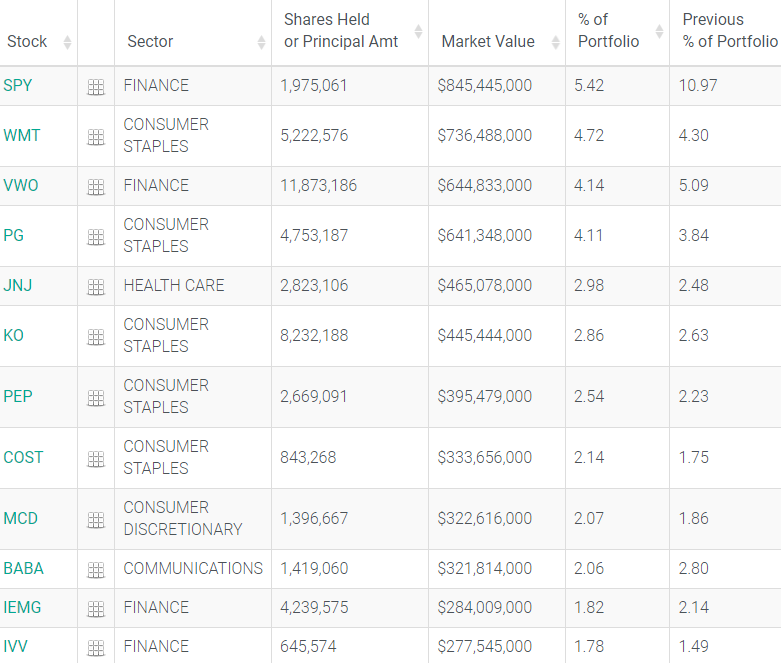
Task: Open the COST stock link
Action: (23, 457)
